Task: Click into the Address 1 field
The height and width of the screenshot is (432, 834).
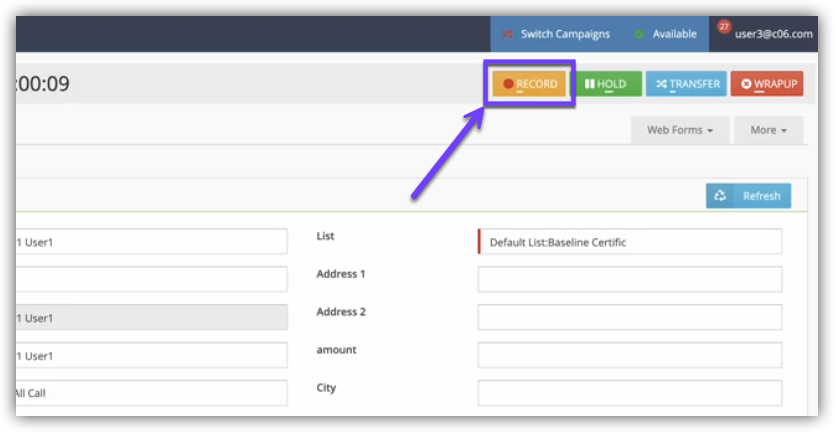Action: 630,280
